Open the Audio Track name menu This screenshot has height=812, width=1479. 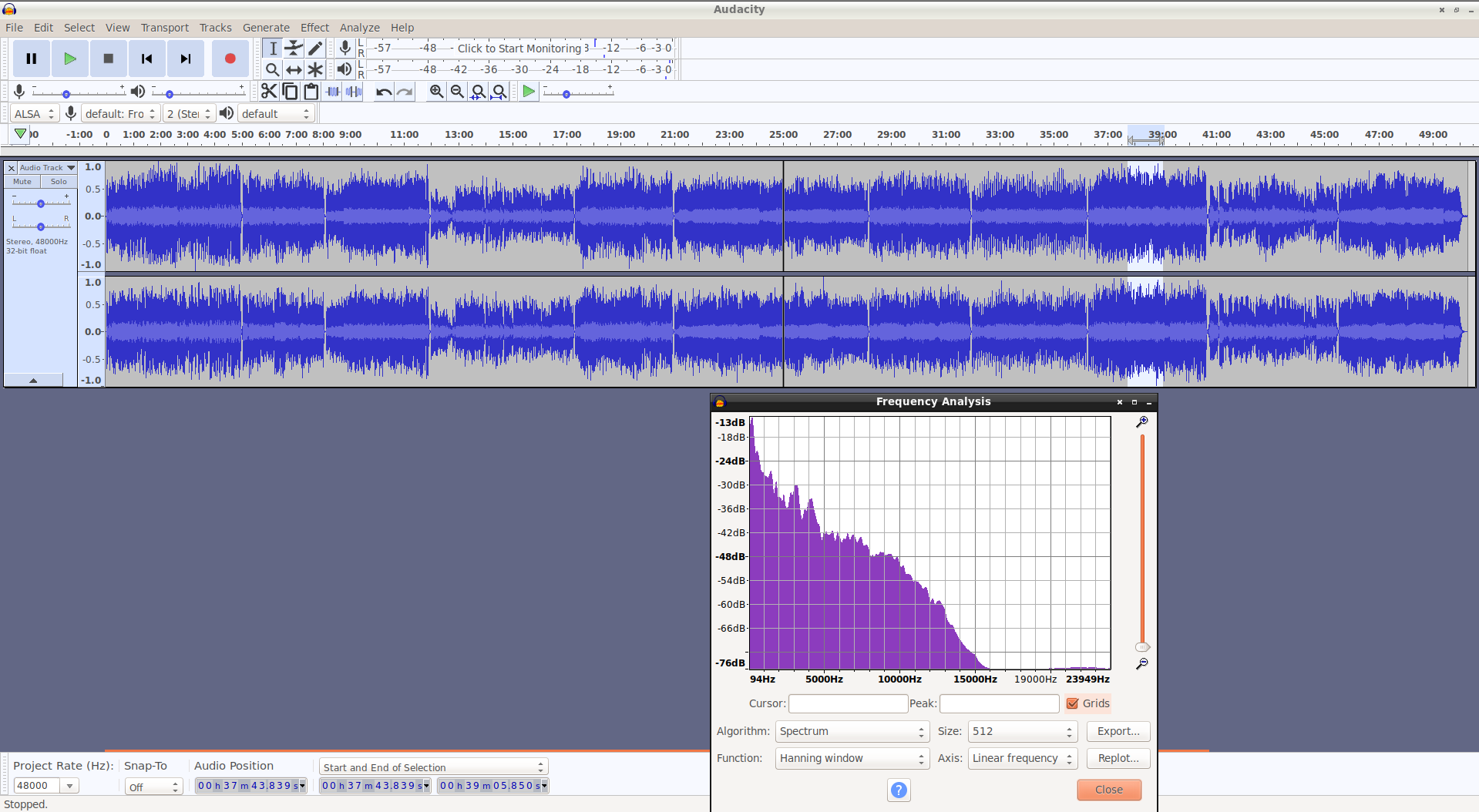pyautogui.click(x=47, y=167)
